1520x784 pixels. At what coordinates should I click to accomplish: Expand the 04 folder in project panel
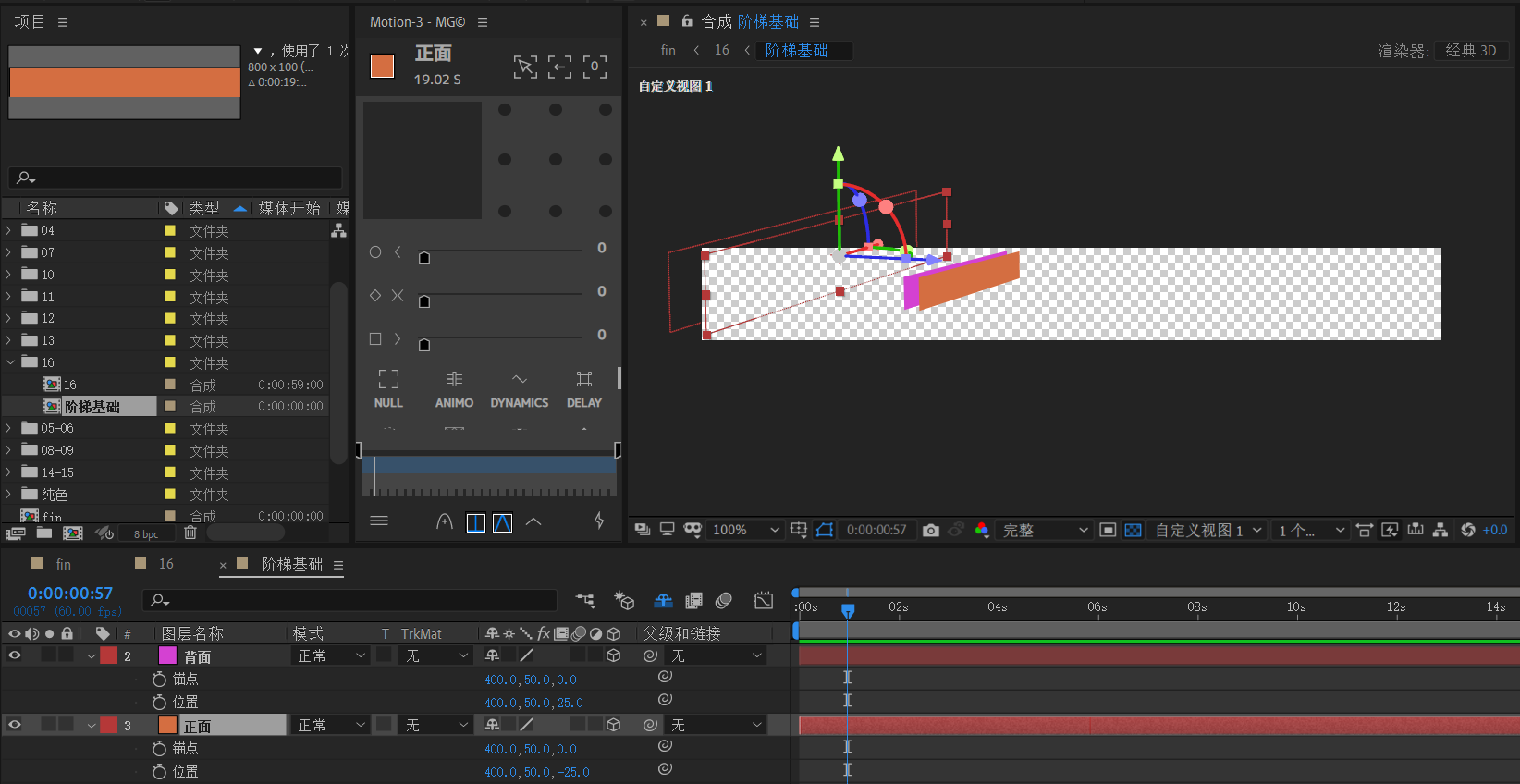click(x=9, y=230)
